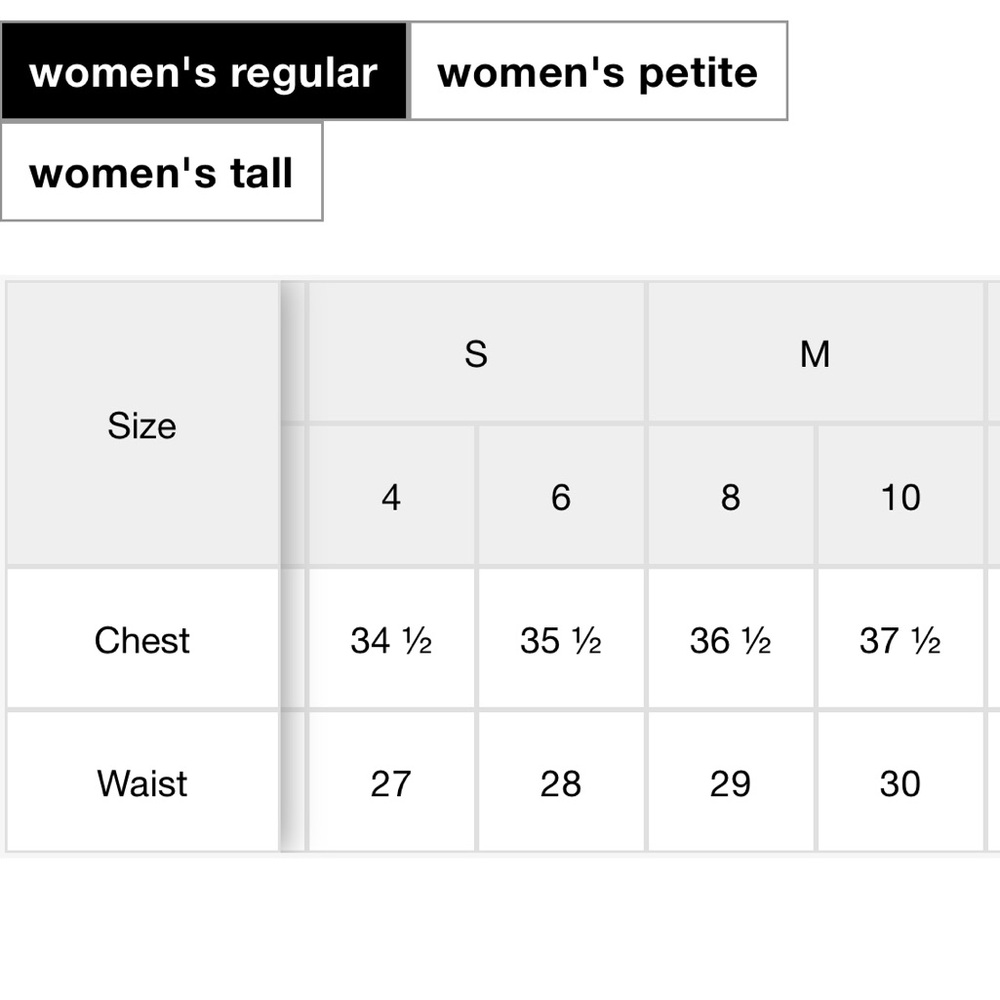The image size is (1000, 1000).
Task: Select waist measurement 30
Action: pyautogui.click(x=900, y=782)
